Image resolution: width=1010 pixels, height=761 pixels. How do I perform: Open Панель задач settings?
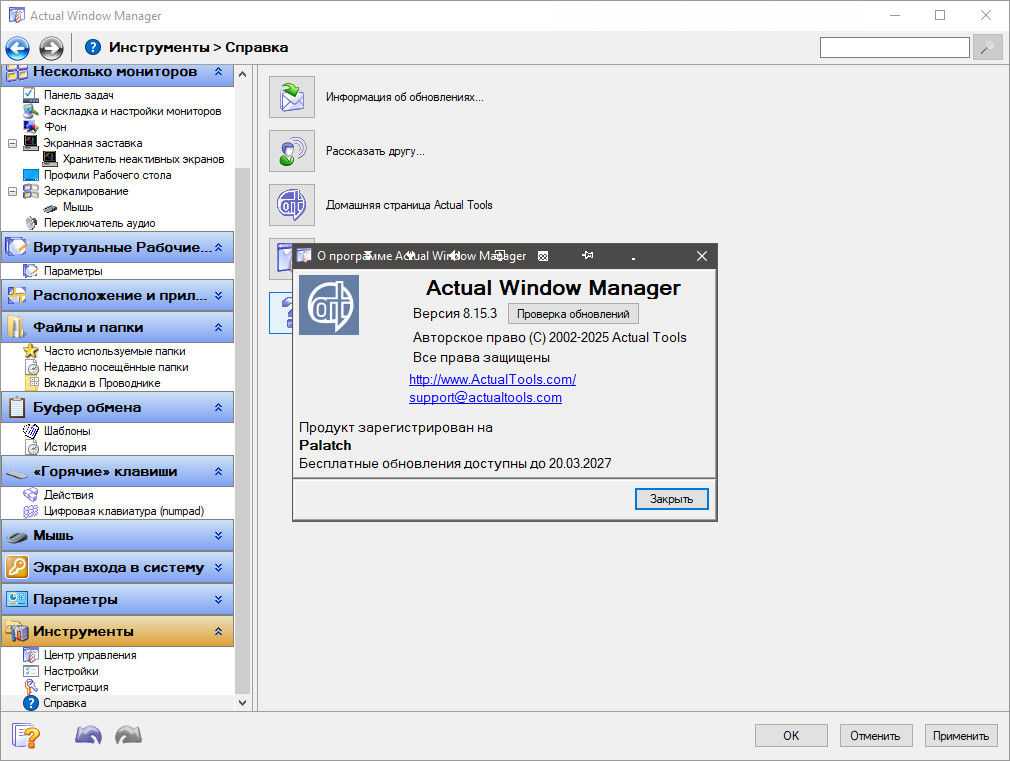(x=78, y=95)
